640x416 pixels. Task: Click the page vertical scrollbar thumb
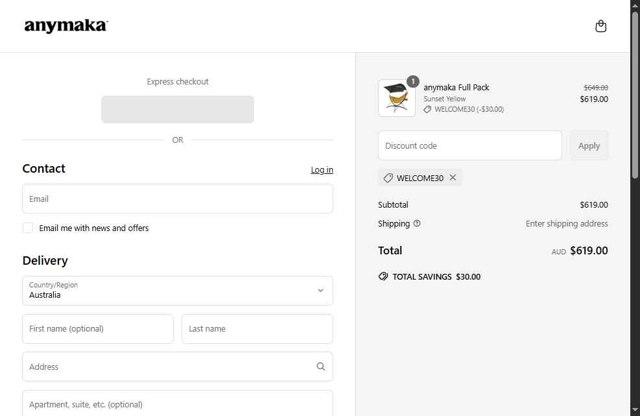(x=635, y=94)
